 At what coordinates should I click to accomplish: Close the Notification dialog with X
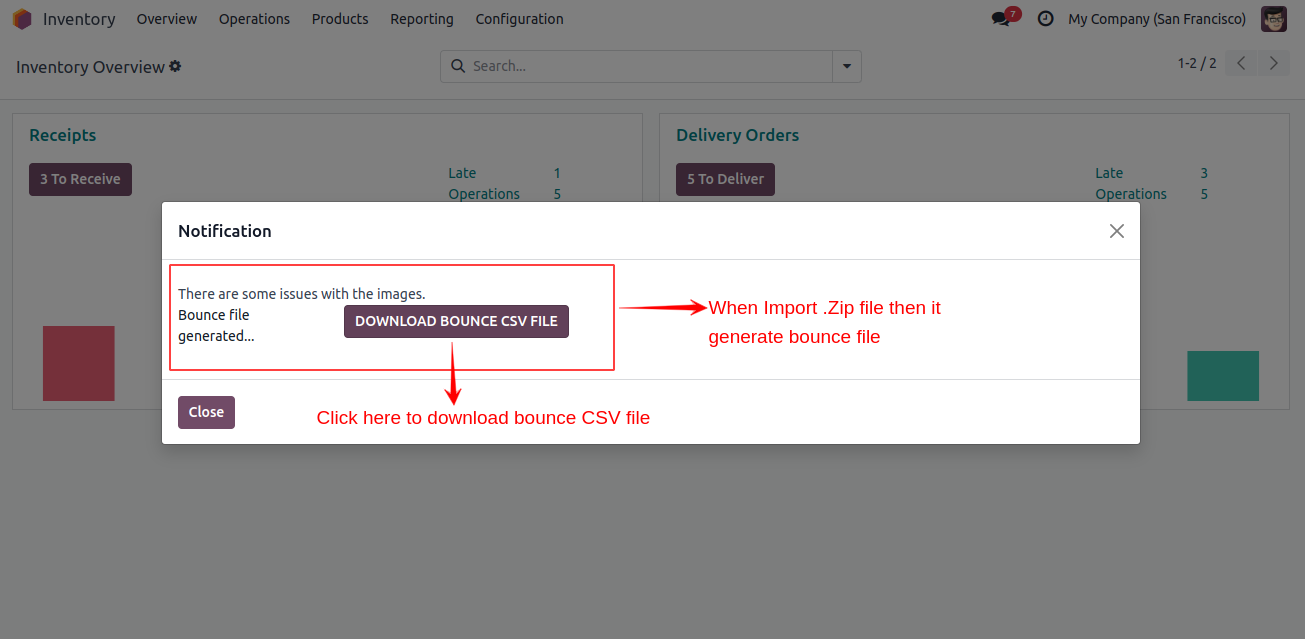[x=1116, y=231]
